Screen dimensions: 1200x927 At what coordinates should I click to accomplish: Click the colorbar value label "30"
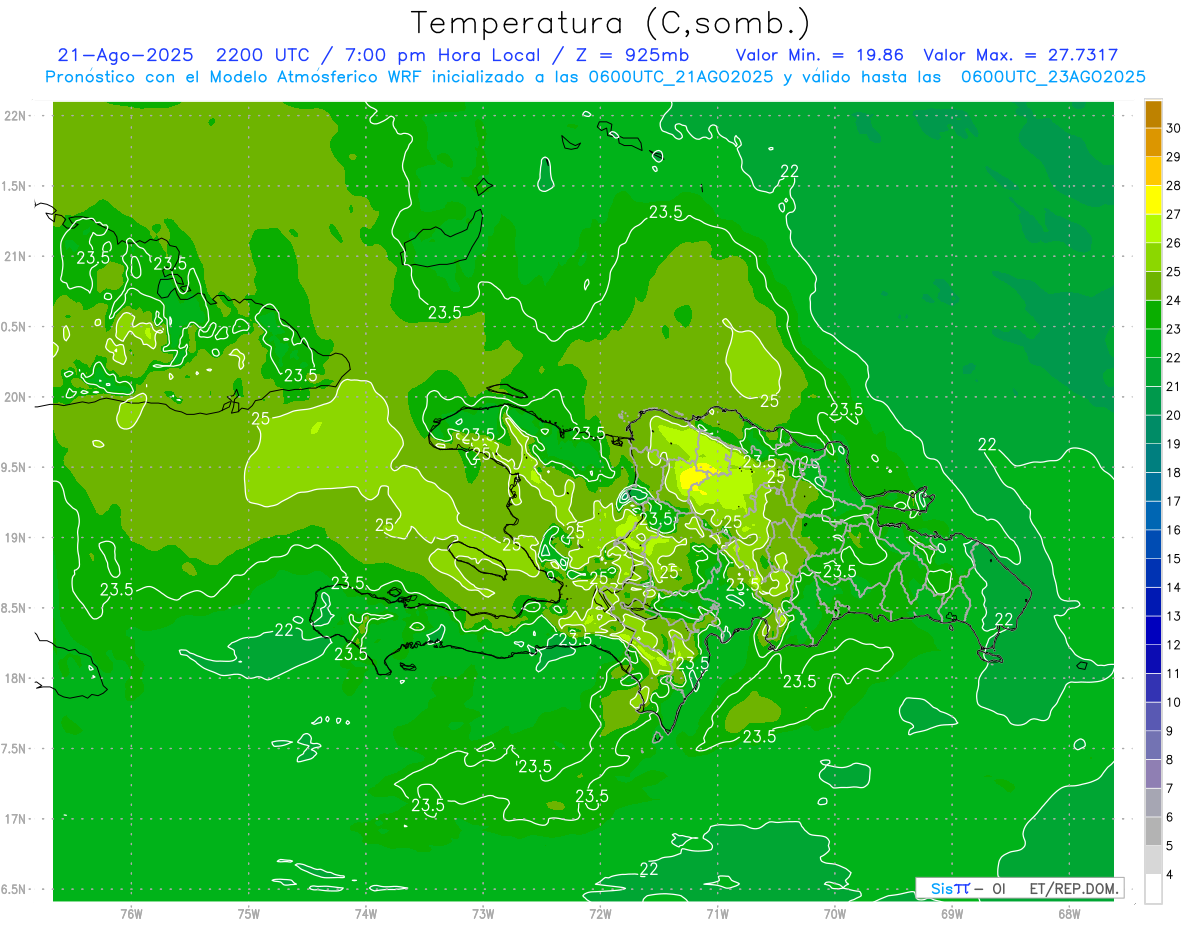point(1174,128)
